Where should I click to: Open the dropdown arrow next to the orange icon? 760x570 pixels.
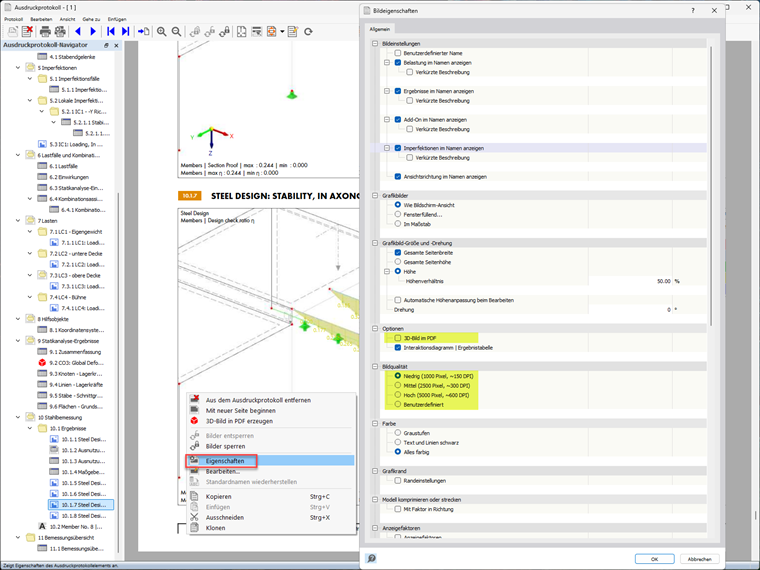282,32
